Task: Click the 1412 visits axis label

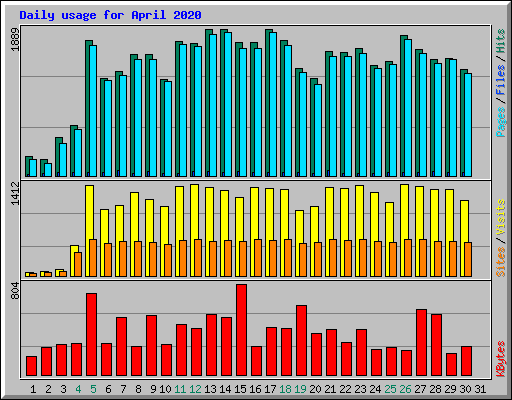Action: 15,193
